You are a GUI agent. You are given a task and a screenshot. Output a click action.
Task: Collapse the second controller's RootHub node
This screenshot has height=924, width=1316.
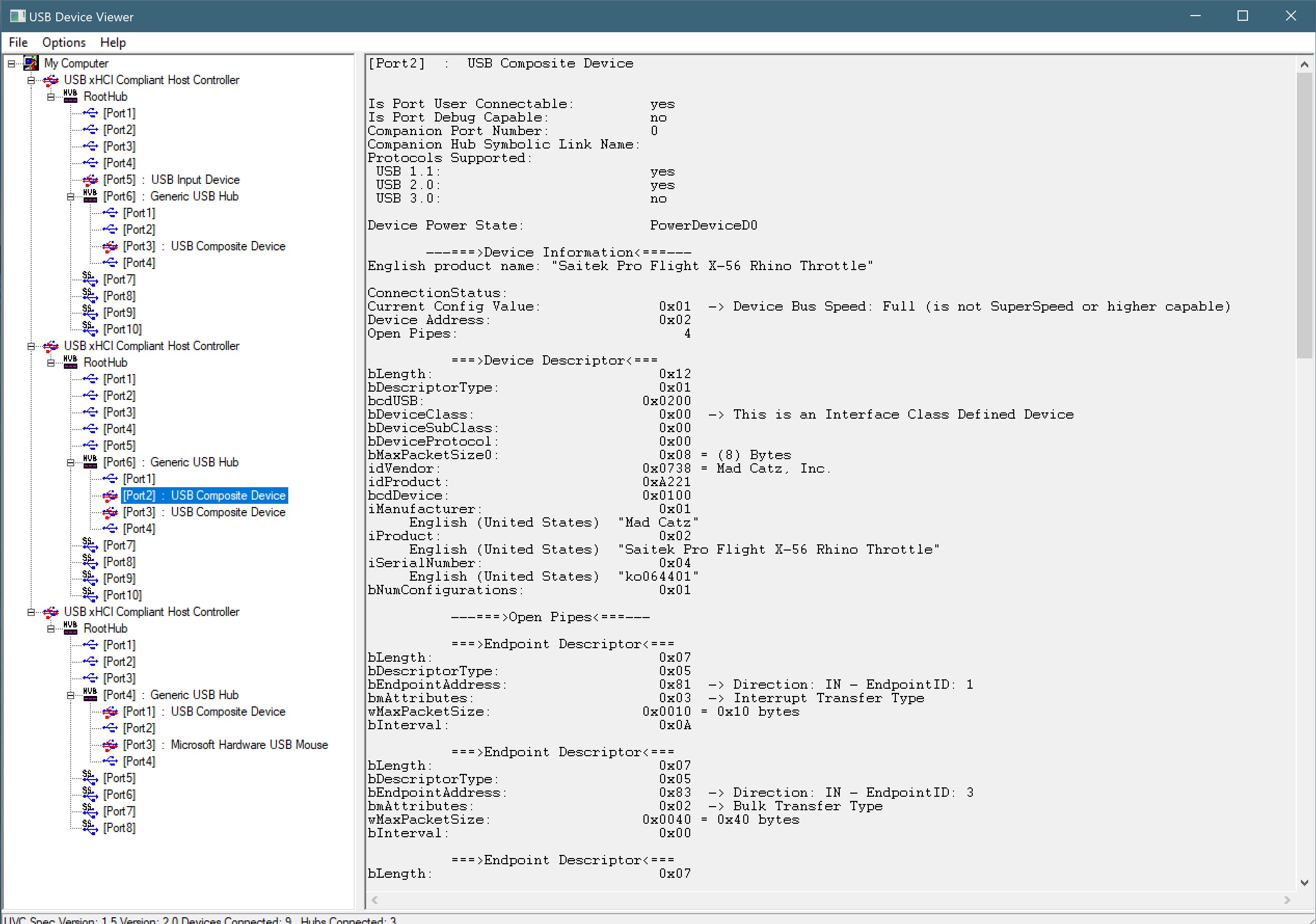[50, 363]
